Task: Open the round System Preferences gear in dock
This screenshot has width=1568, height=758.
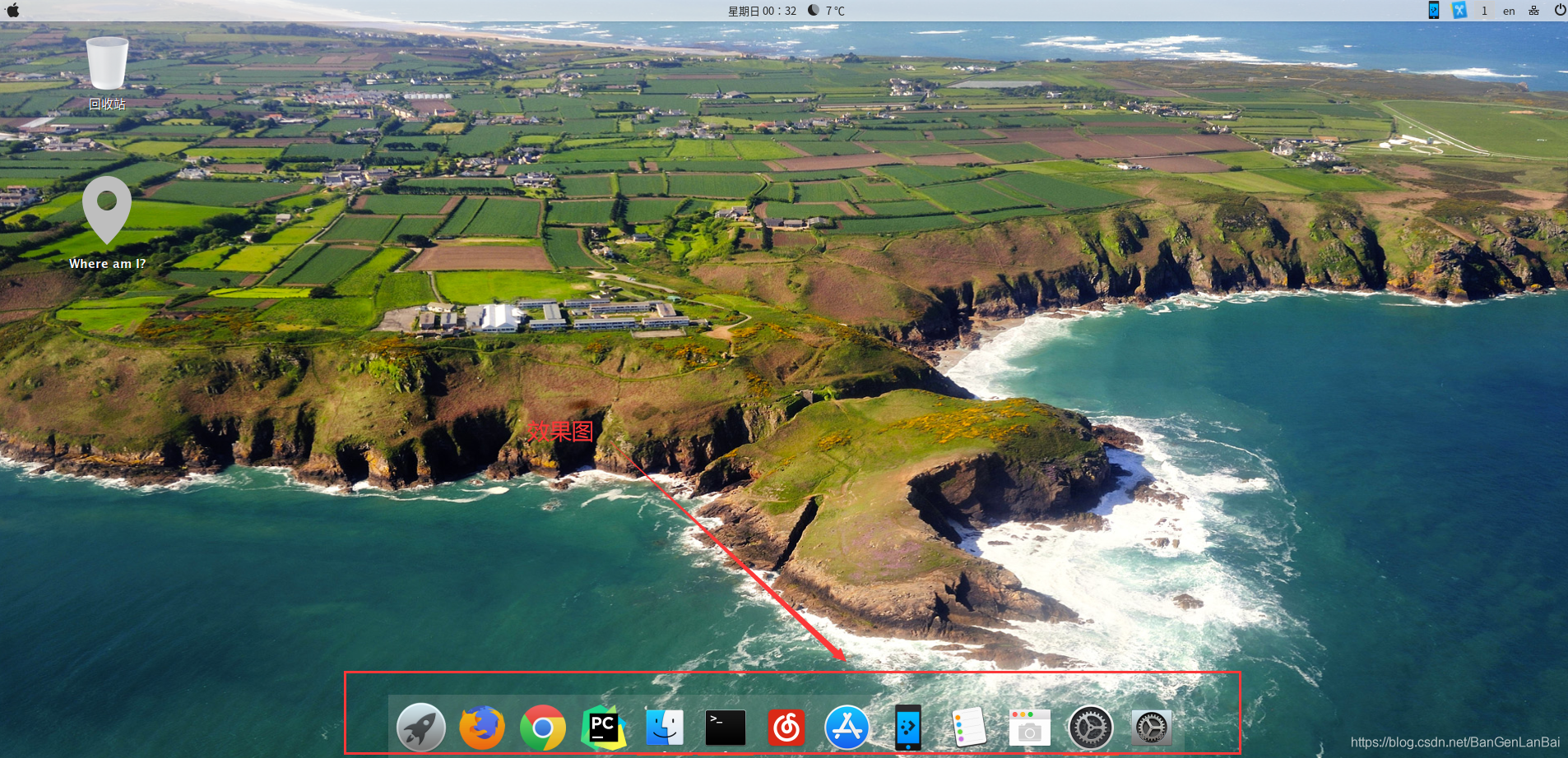Action: tap(1091, 728)
